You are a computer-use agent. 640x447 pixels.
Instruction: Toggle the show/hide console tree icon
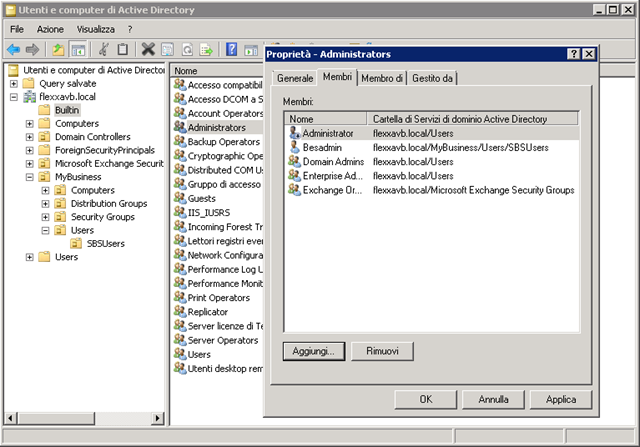[x=78, y=50]
